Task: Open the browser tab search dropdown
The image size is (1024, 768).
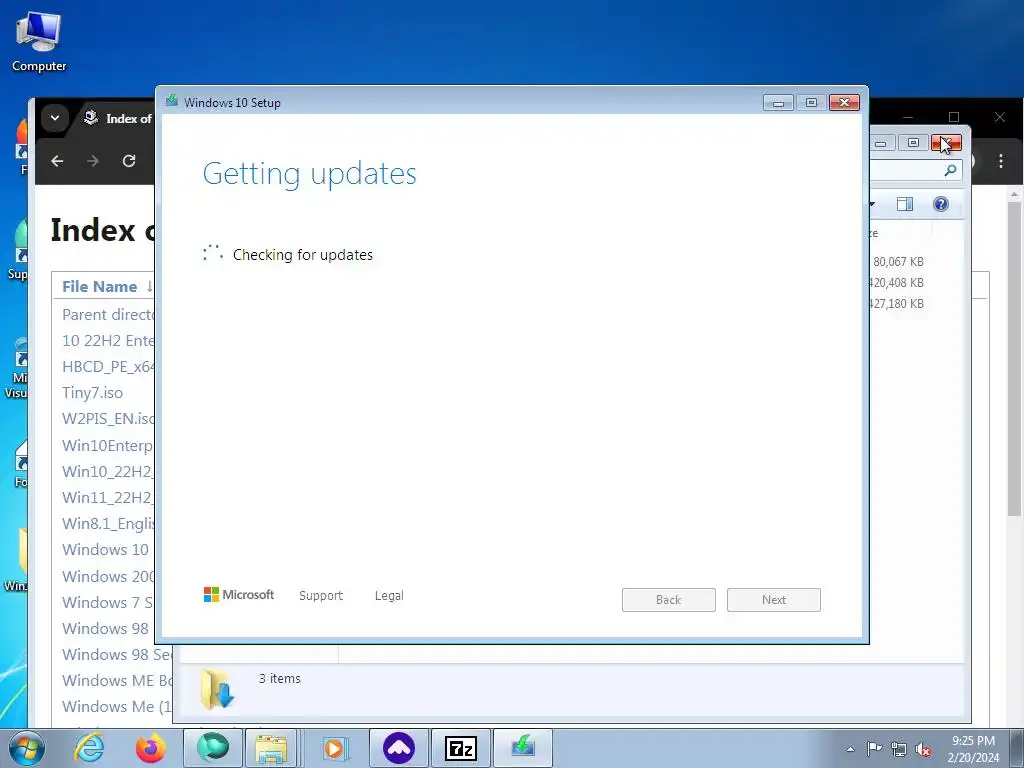Action: (x=55, y=118)
